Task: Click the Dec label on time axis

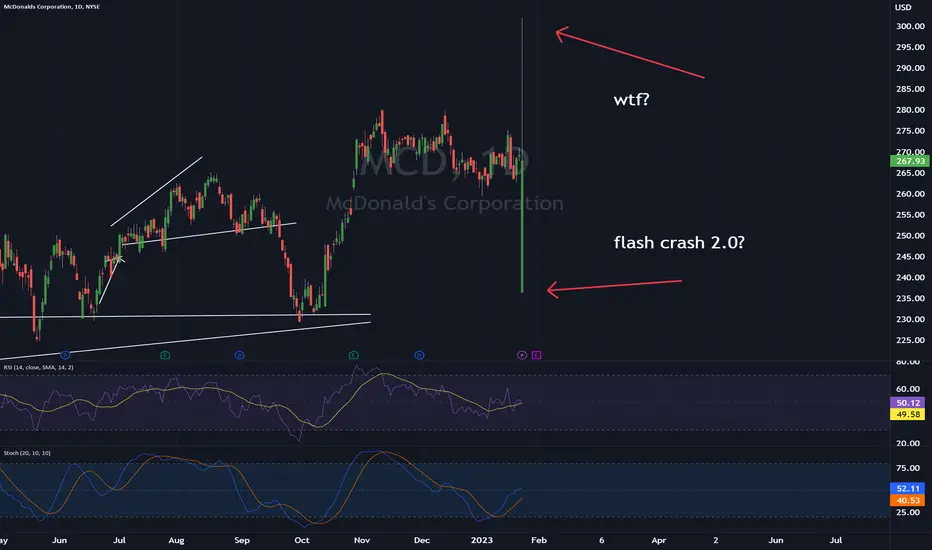Action: point(422,540)
